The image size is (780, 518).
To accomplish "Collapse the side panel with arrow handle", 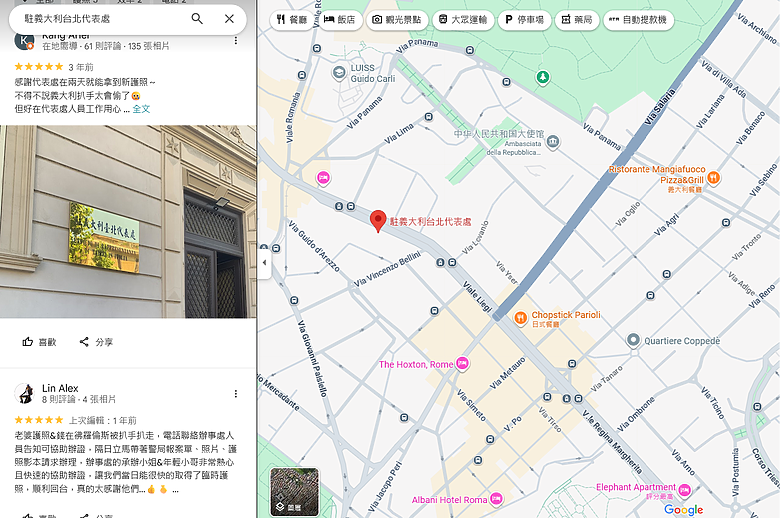I will click(x=264, y=262).
